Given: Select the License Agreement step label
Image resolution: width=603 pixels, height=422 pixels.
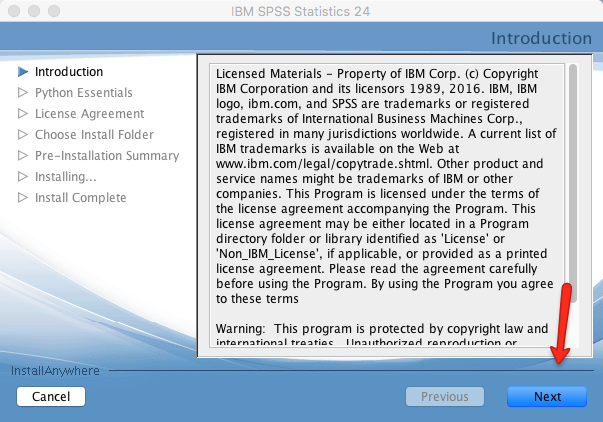Looking at the screenshot, I should pos(89,113).
